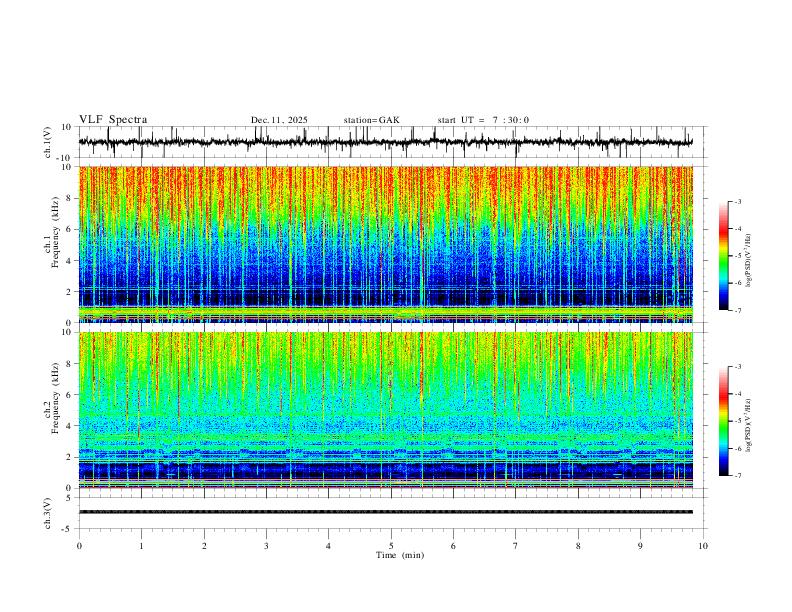Image resolution: width=792 pixels, height=612 pixels.
Task: Click time axis tick label "9"
Action: point(640,546)
